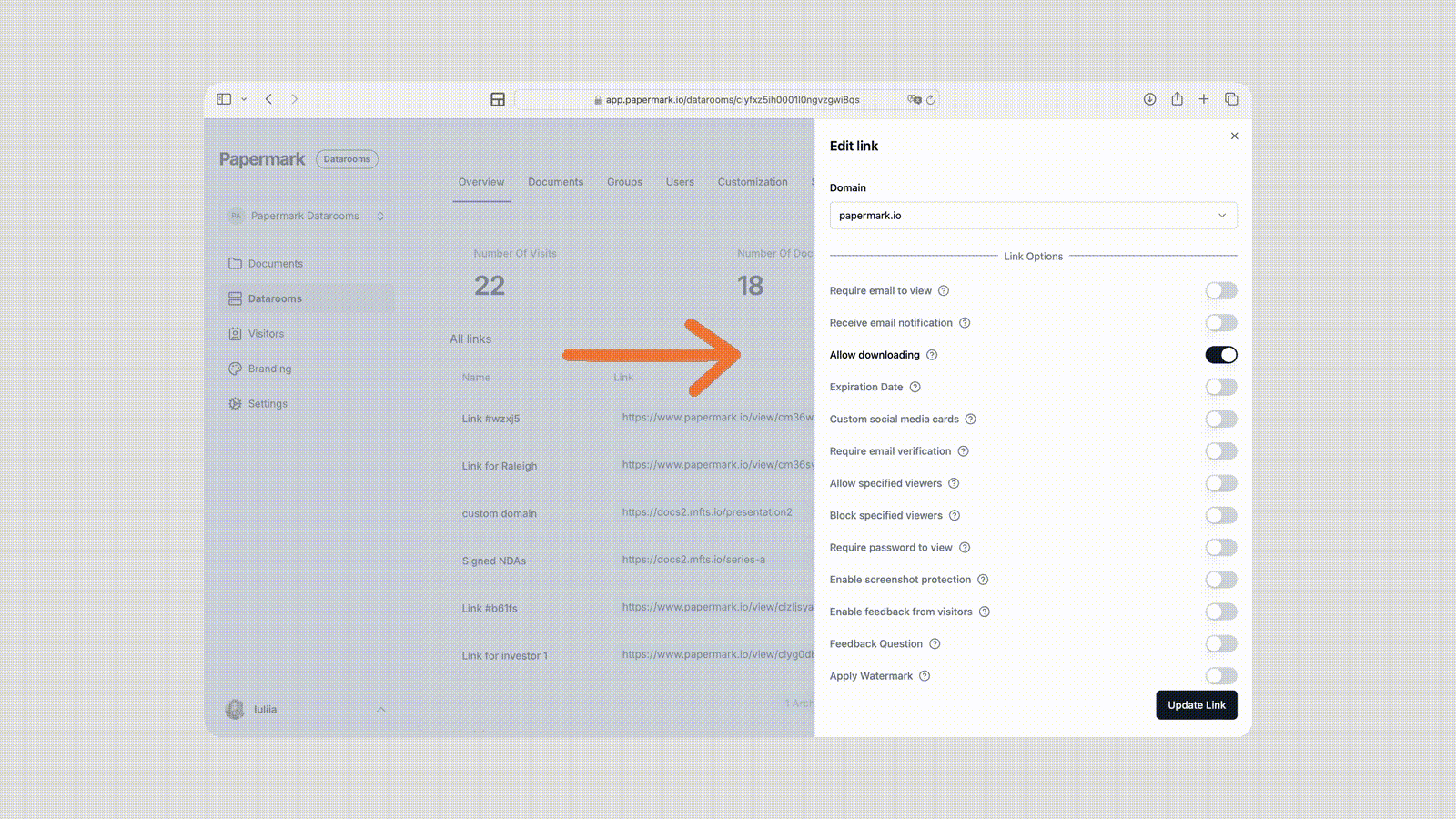Go back with the browser back arrow
The width and height of the screenshot is (1456, 819).
[x=268, y=99]
